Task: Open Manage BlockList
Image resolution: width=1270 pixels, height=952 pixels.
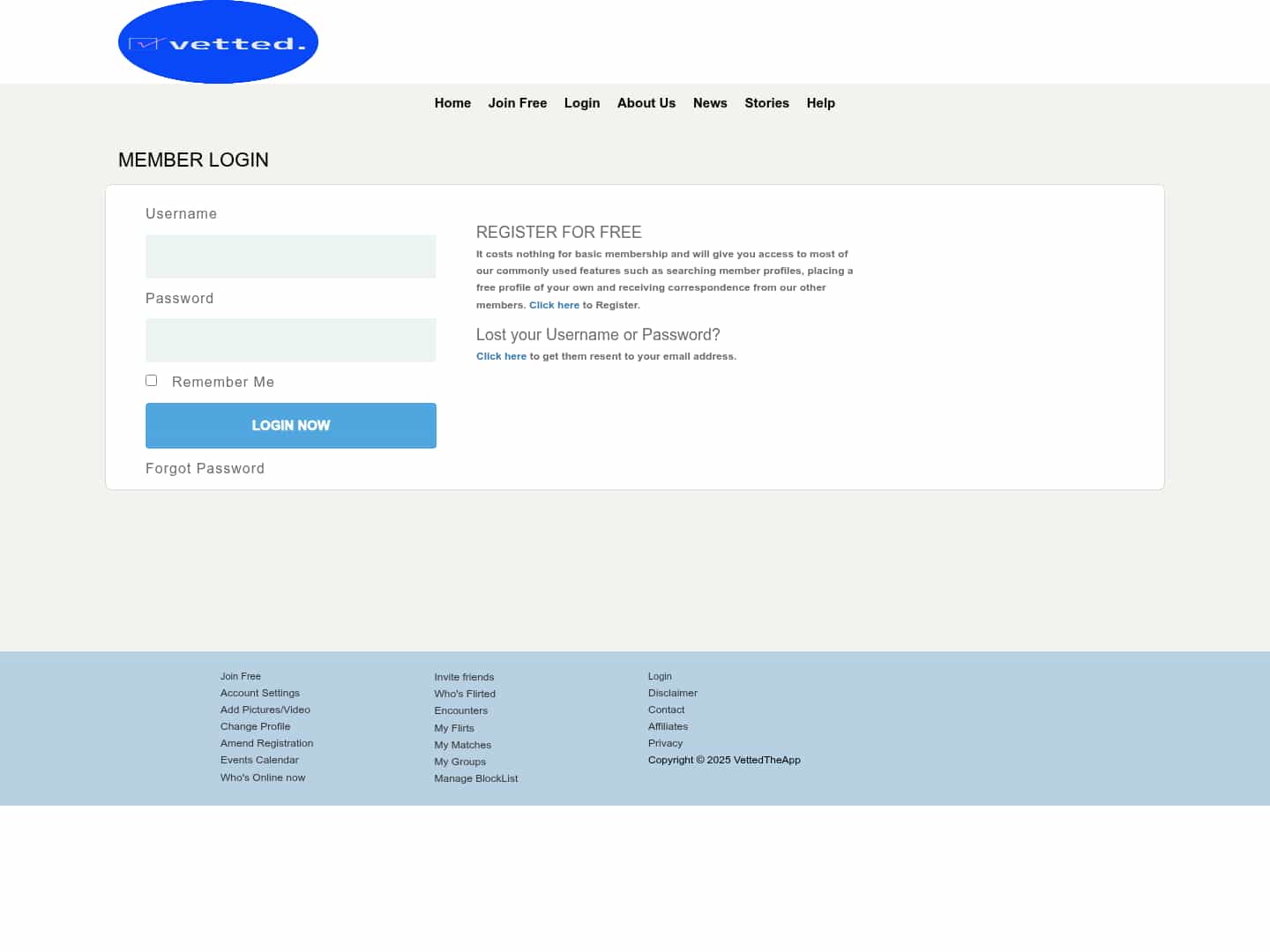Action: 475,778
